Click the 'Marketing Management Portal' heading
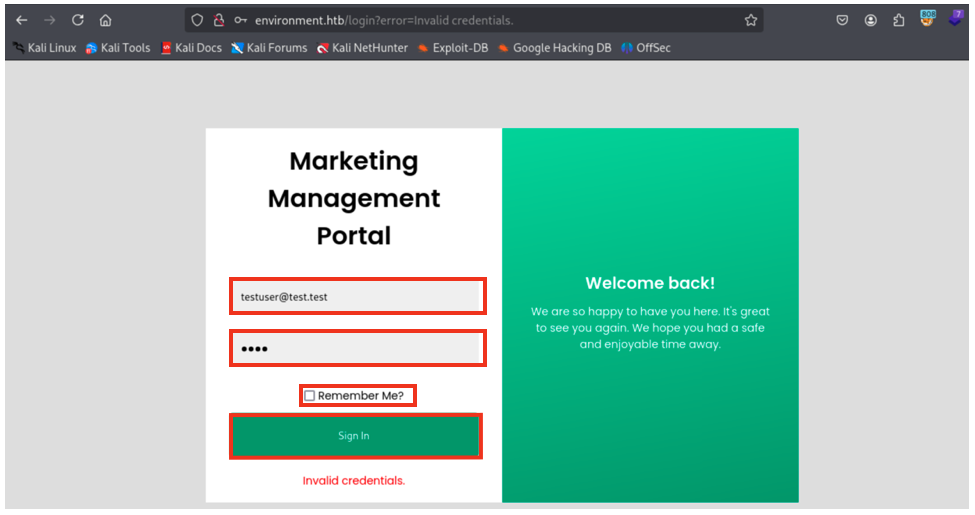This screenshot has width=975, height=515. click(354, 198)
